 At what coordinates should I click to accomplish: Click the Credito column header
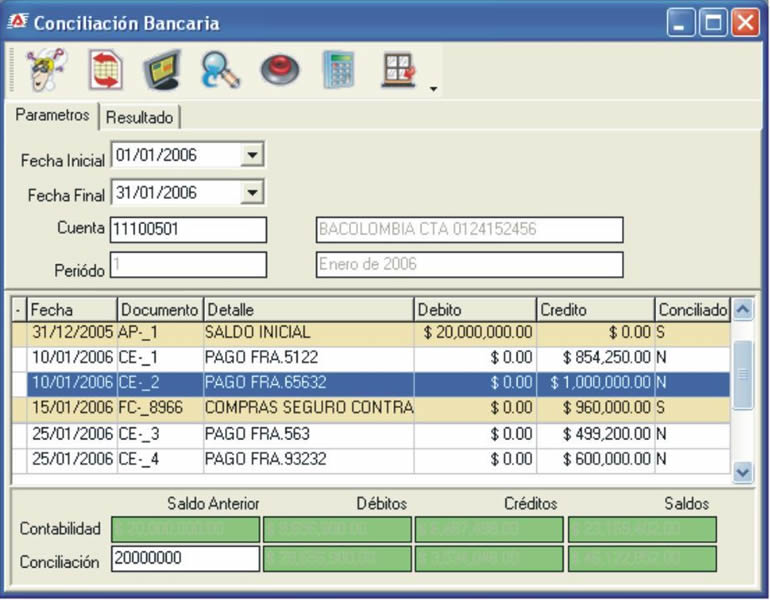pos(596,310)
